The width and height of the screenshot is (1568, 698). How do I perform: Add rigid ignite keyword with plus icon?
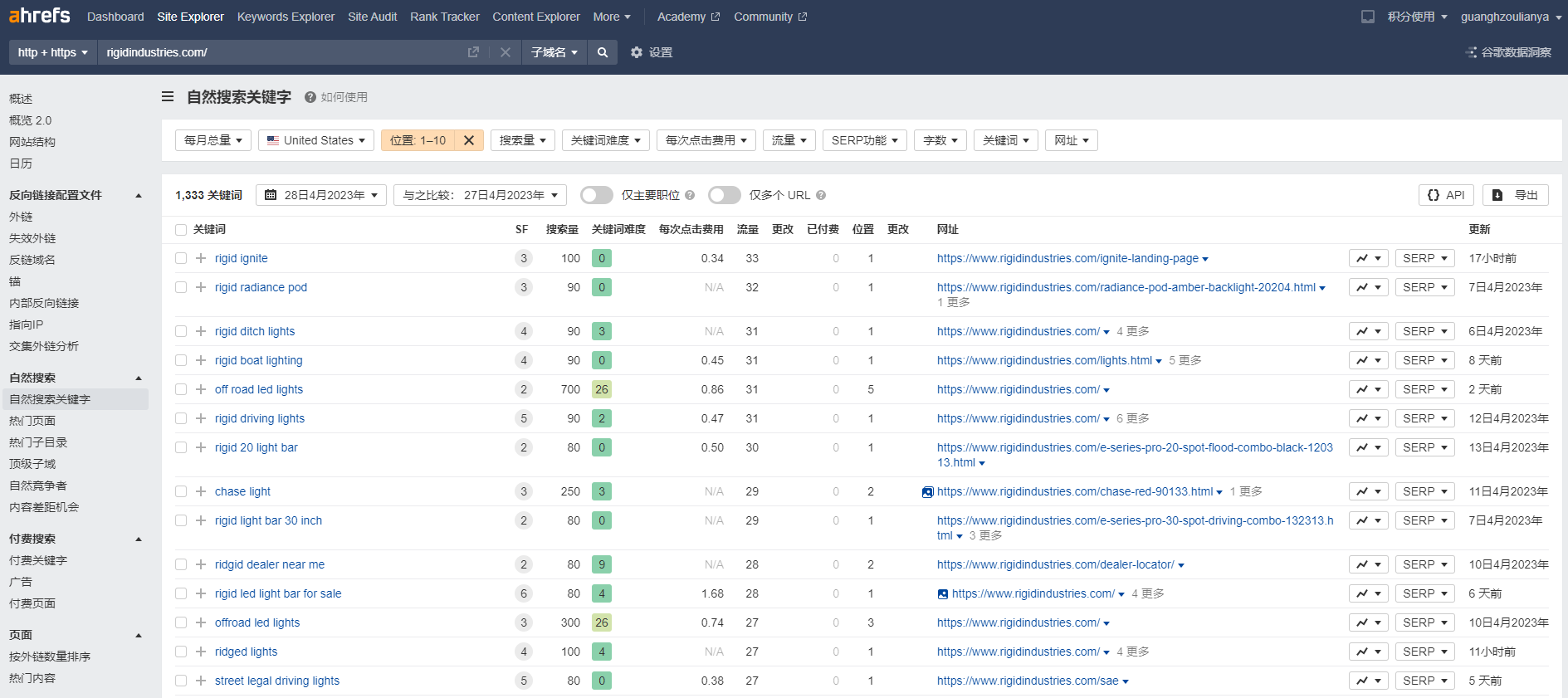[x=201, y=258]
